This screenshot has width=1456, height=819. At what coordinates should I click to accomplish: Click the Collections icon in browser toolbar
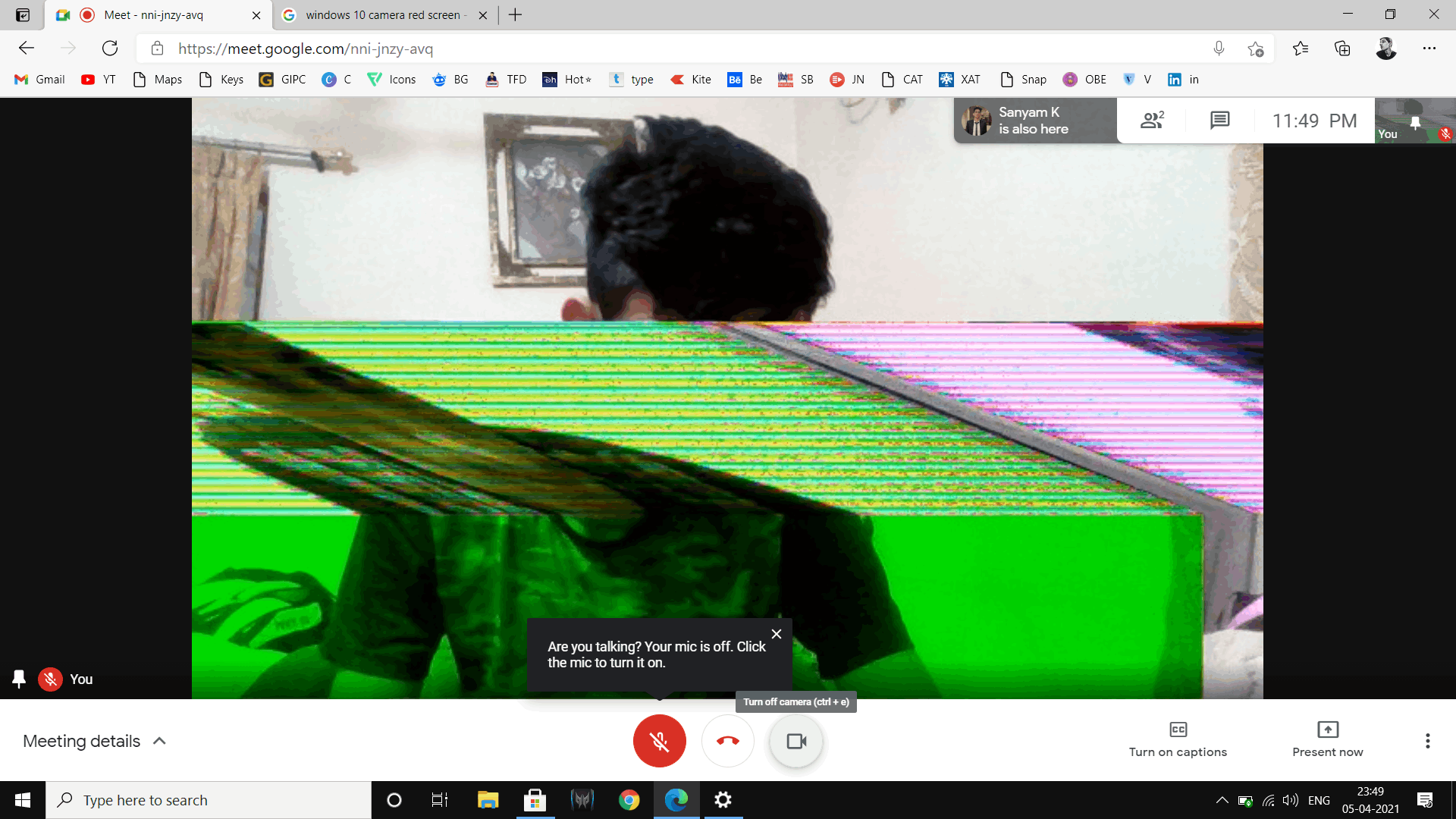[1342, 49]
